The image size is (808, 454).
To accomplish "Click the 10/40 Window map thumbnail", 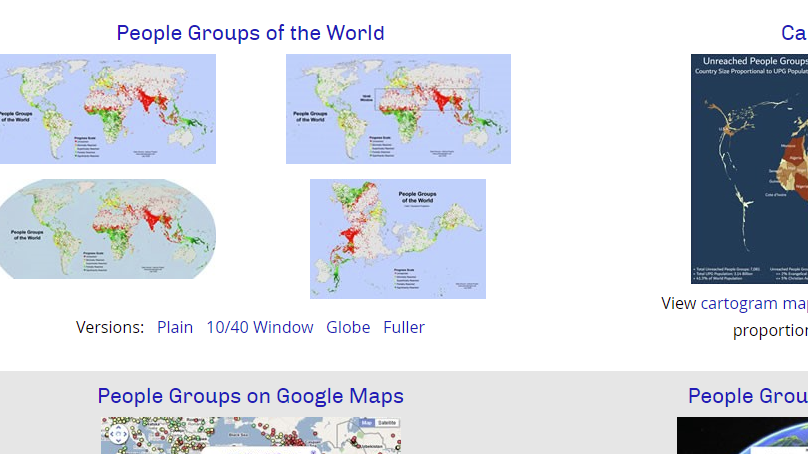I will pos(398,109).
